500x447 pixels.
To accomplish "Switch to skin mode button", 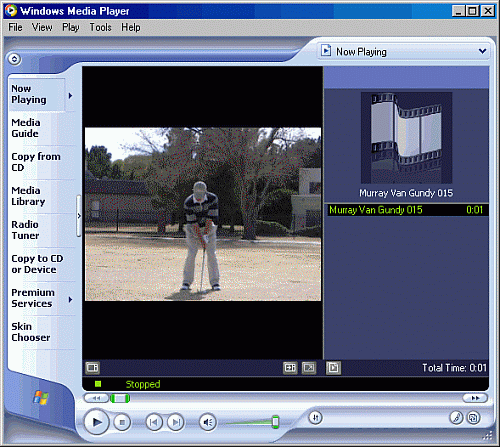I will click(x=474, y=418).
